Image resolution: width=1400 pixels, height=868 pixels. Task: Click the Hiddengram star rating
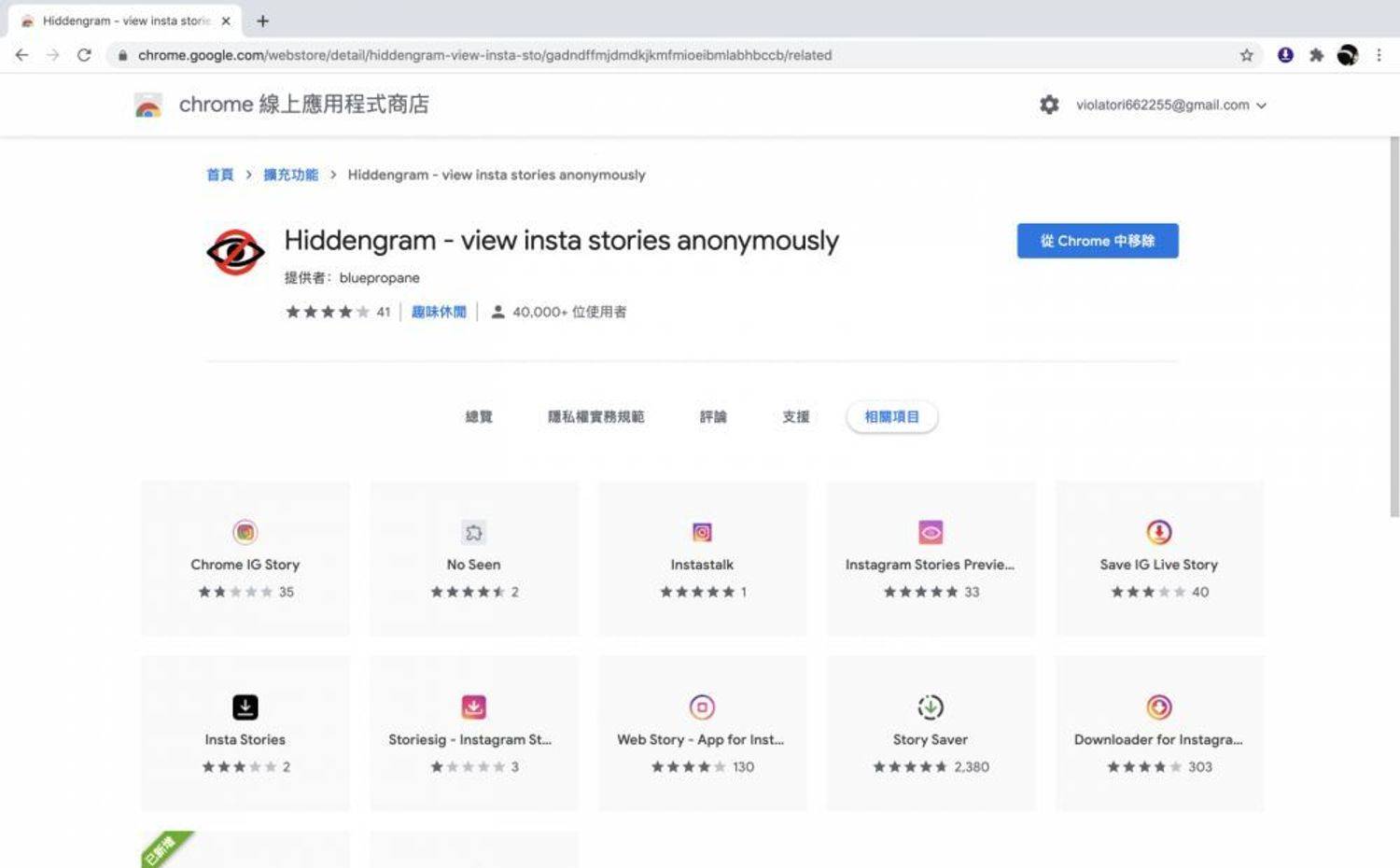[x=327, y=312]
